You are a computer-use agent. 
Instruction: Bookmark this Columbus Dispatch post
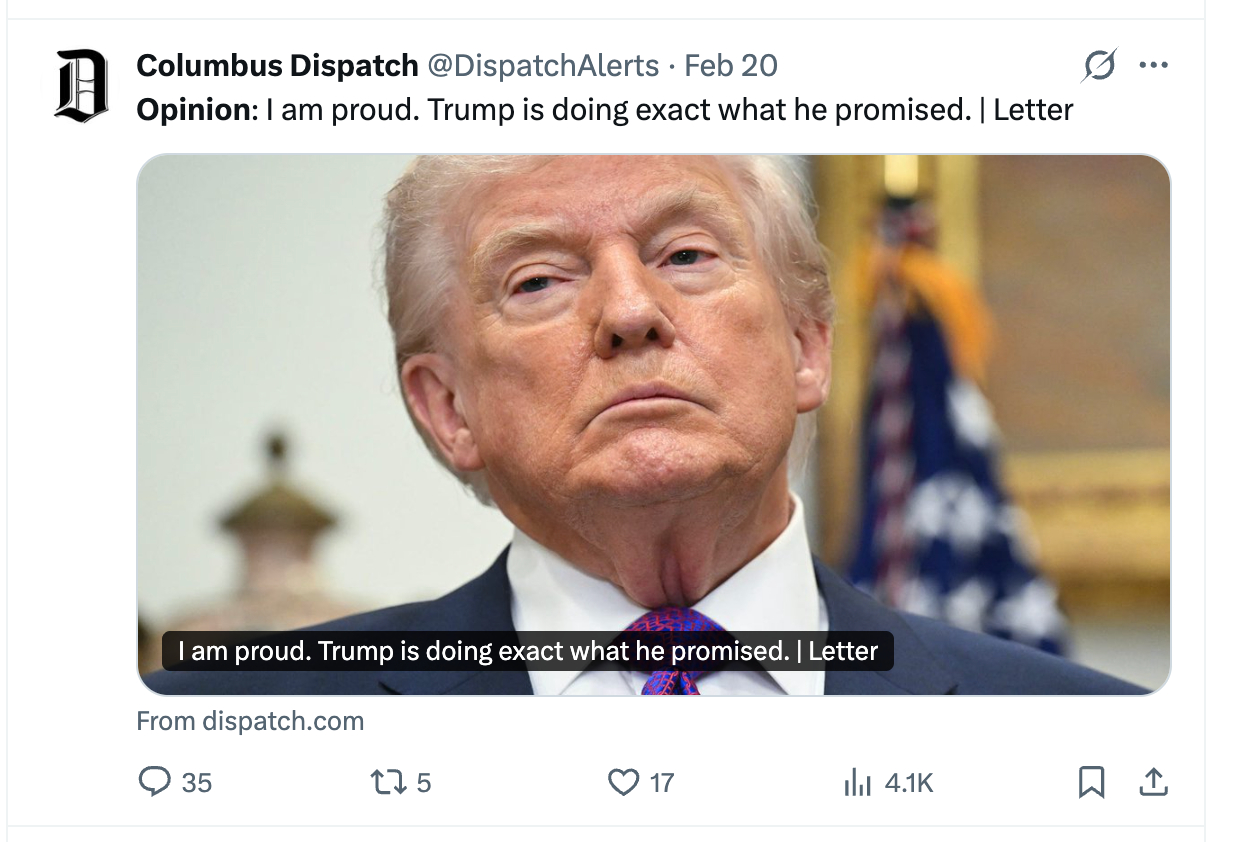tap(1091, 781)
